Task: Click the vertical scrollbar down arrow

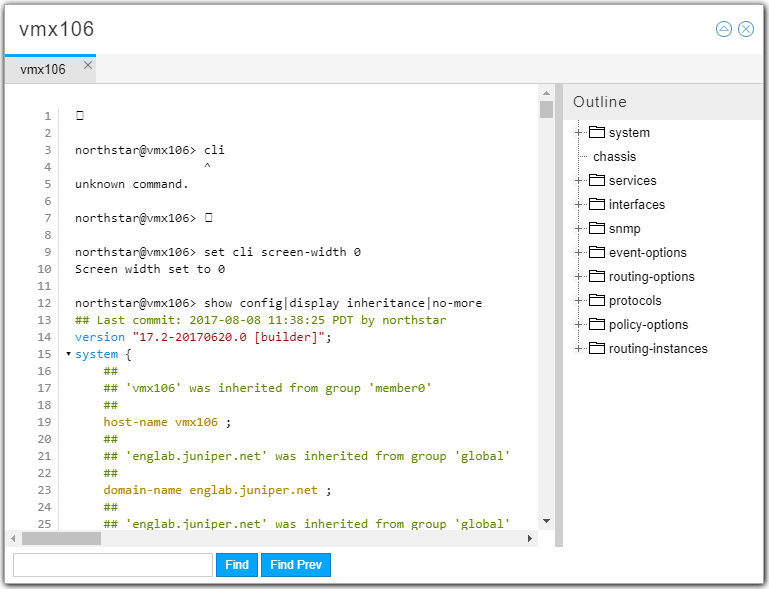Action: (546, 521)
